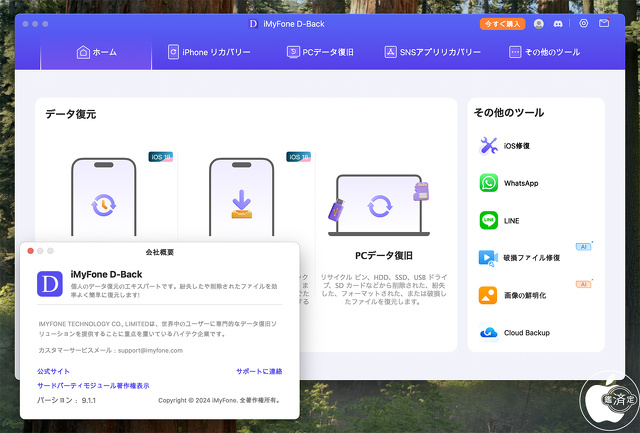Click the データ復元 section heading

click(x=71, y=114)
